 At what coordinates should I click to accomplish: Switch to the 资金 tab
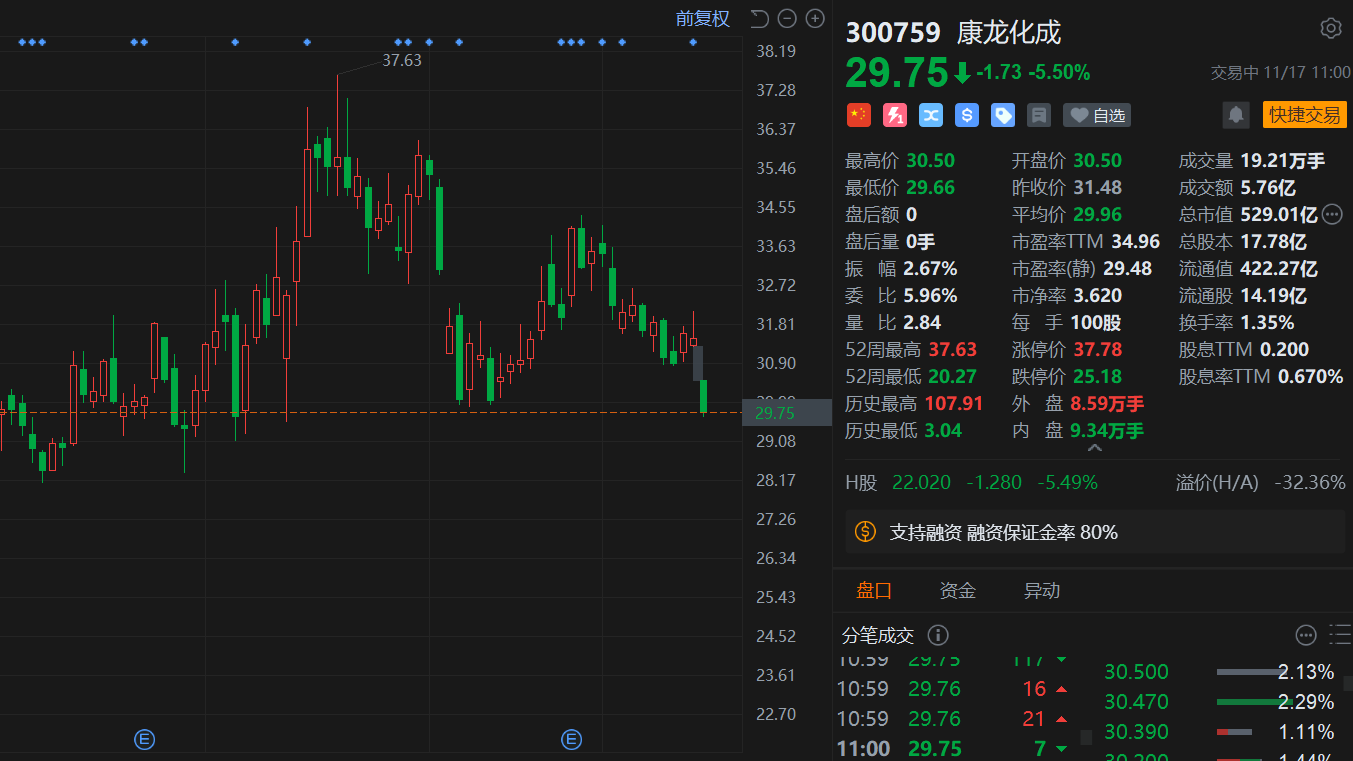(x=957, y=591)
